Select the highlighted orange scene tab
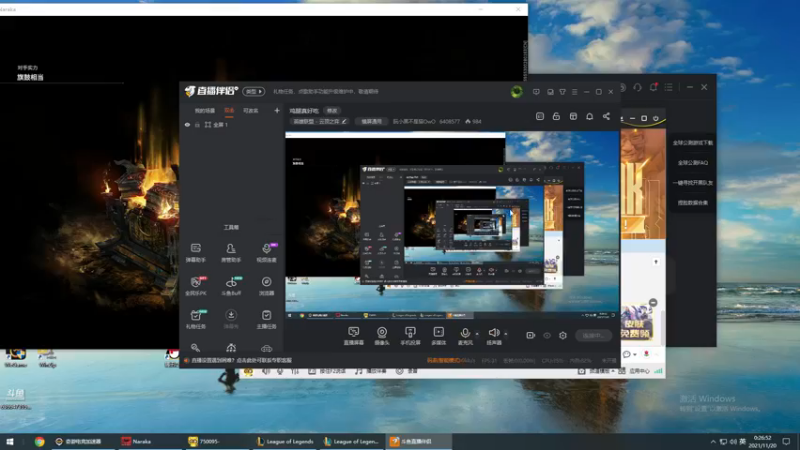The width and height of the screenshot is (800, 450). (229, 111)
